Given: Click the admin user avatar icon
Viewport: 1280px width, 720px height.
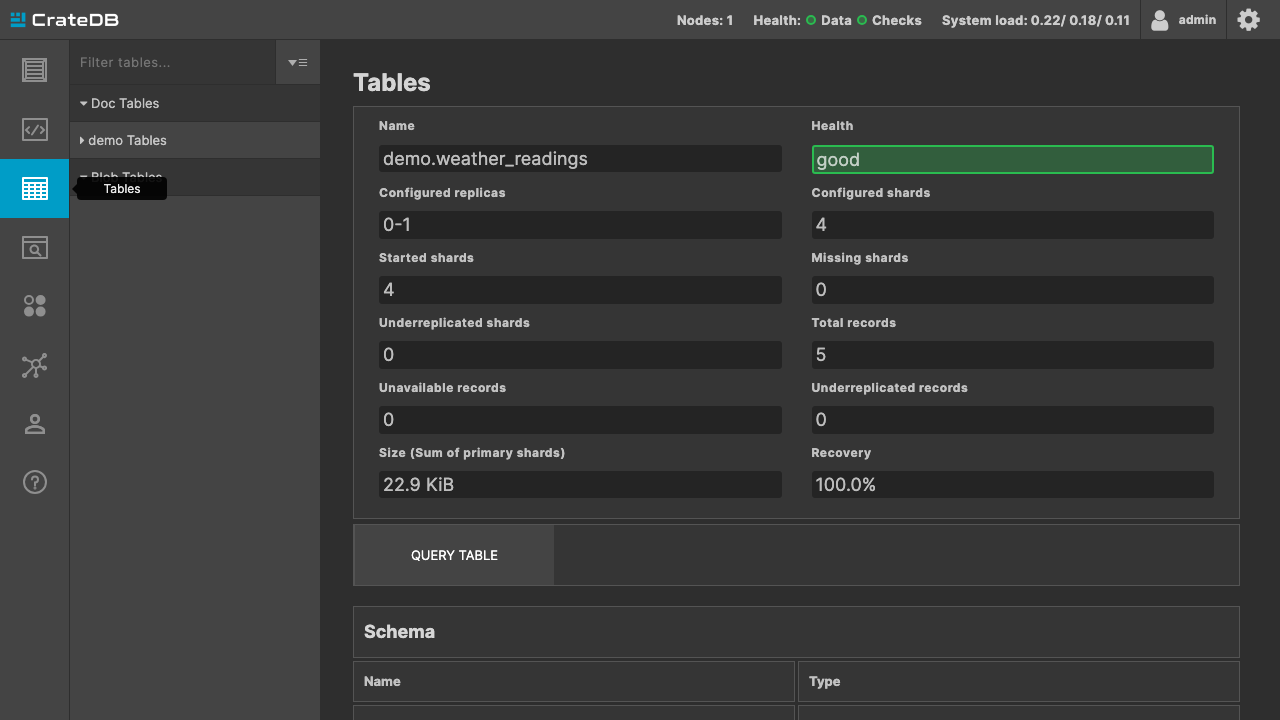Looking at the screenshot, I should (x=1160, y=20).
